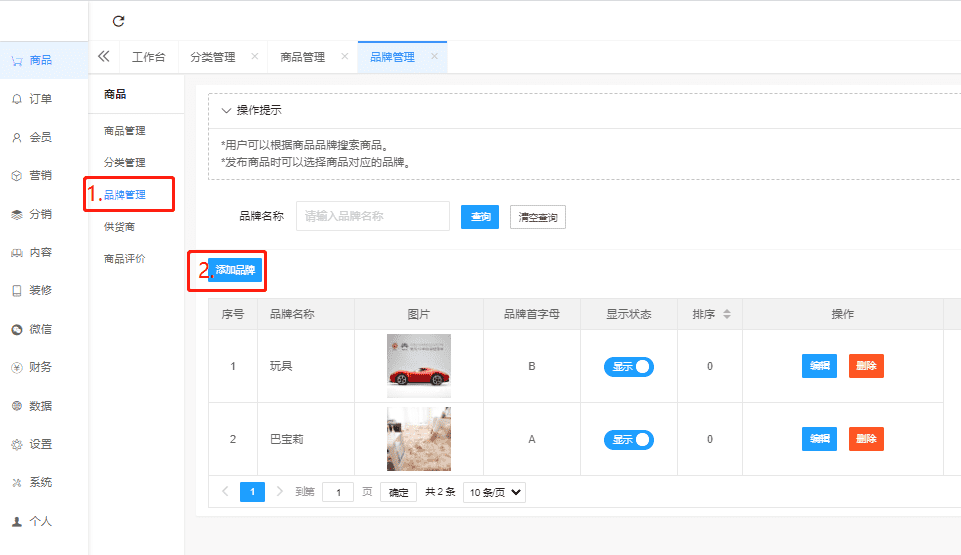Switch to the 分类管理 tab
961x555 pixels.
pyautogui.click(x=213, y=57)
